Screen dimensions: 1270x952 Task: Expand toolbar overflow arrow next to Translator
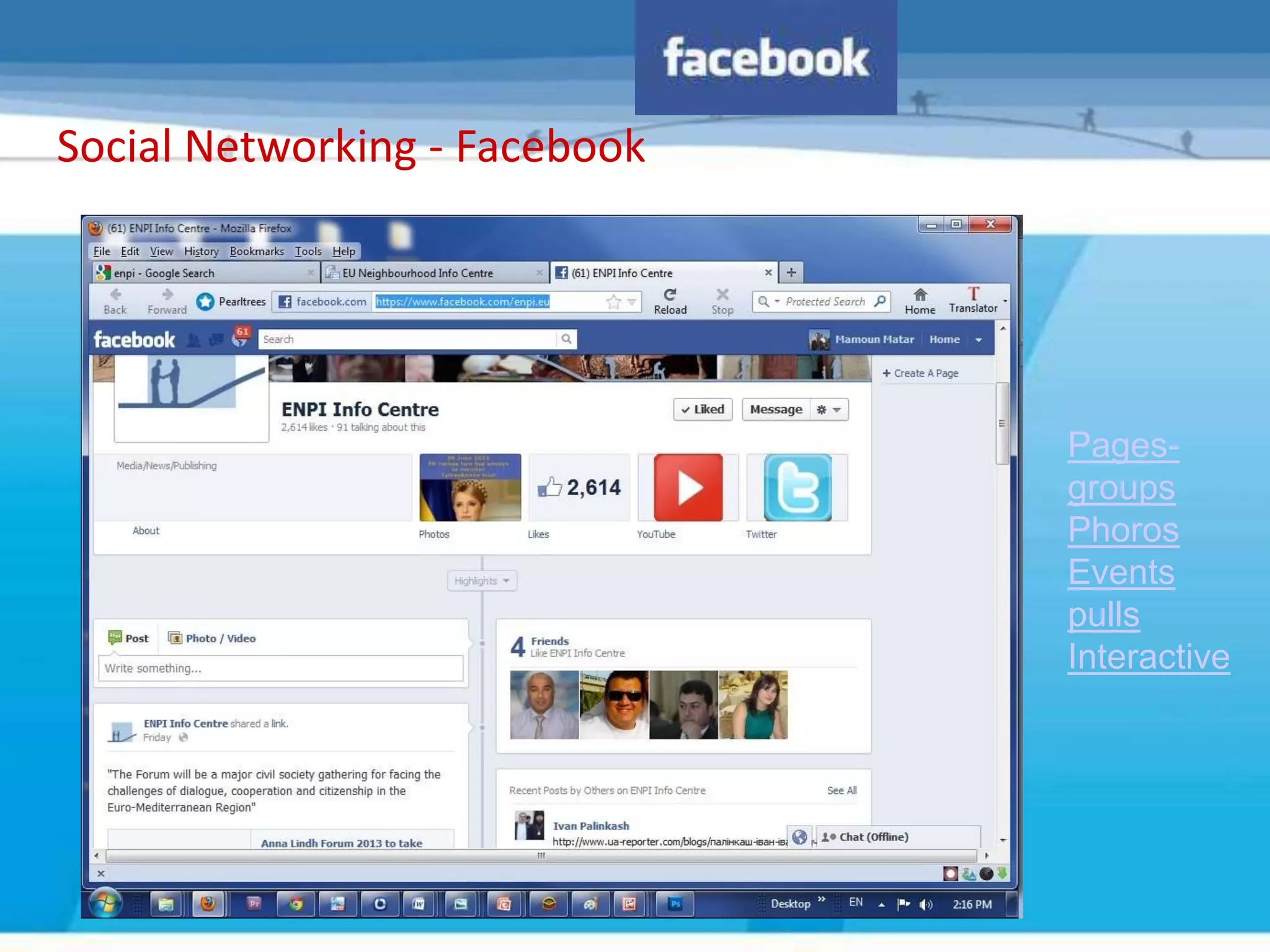(1005, 301)
